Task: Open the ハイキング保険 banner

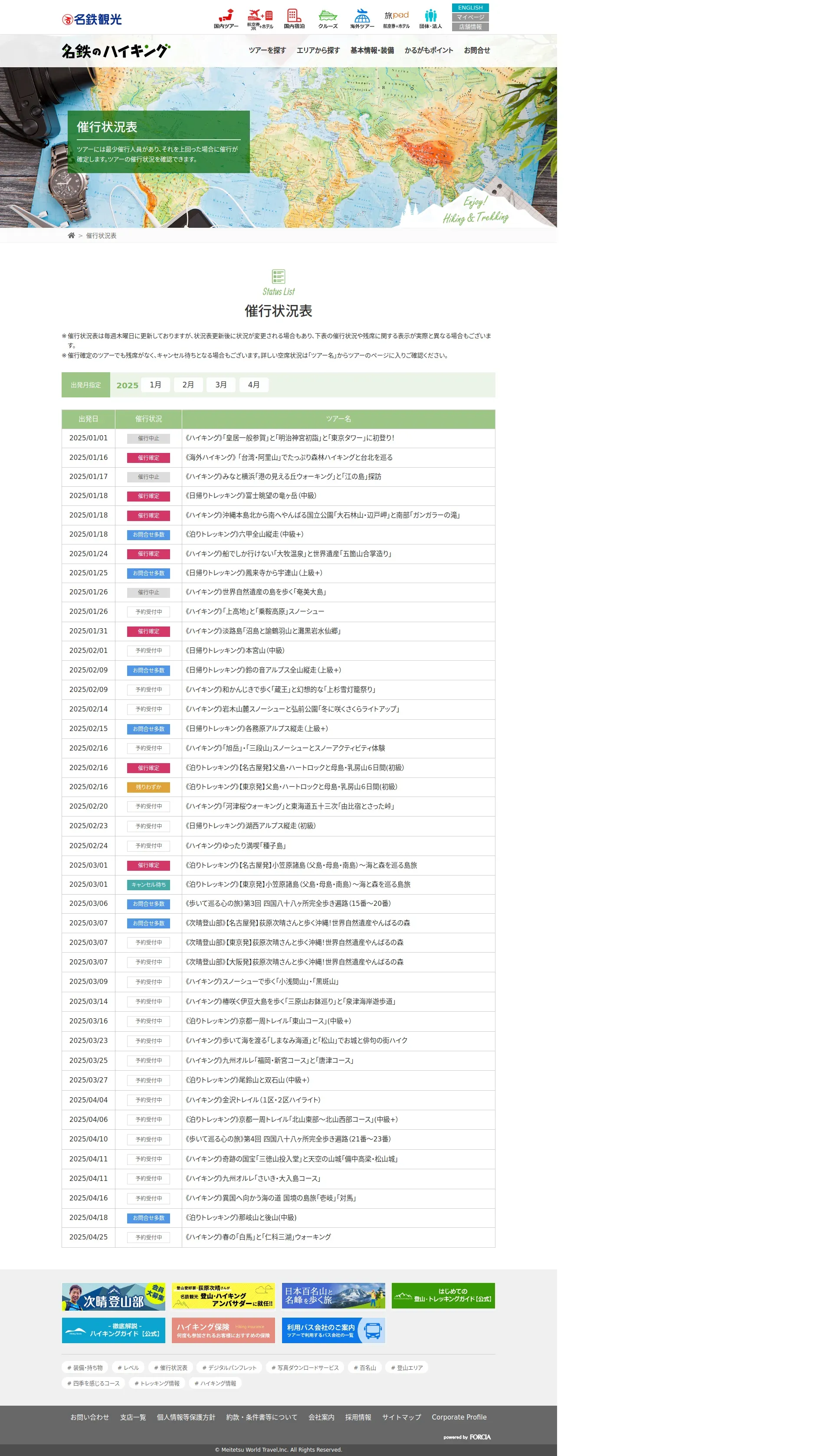Action: tap(223, 1330)
